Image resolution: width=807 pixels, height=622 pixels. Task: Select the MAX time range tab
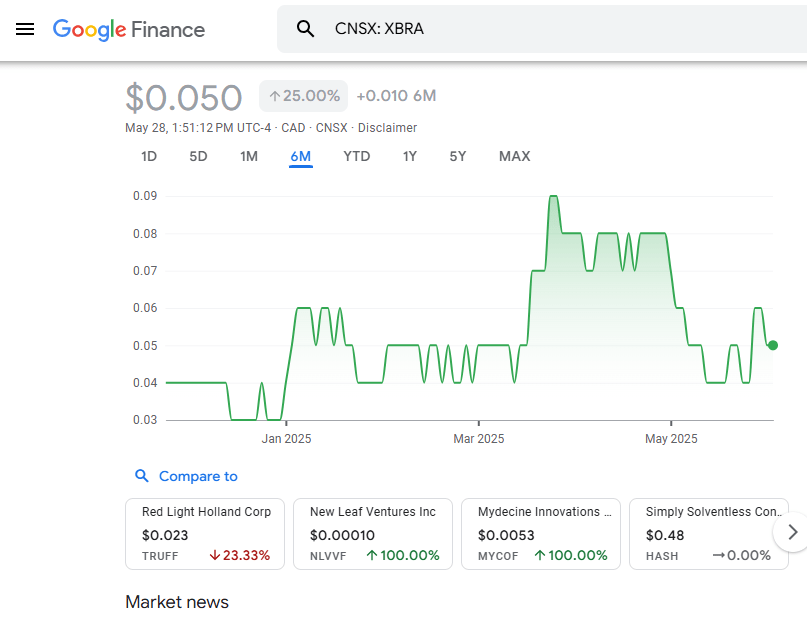click(x=514, y=156)
